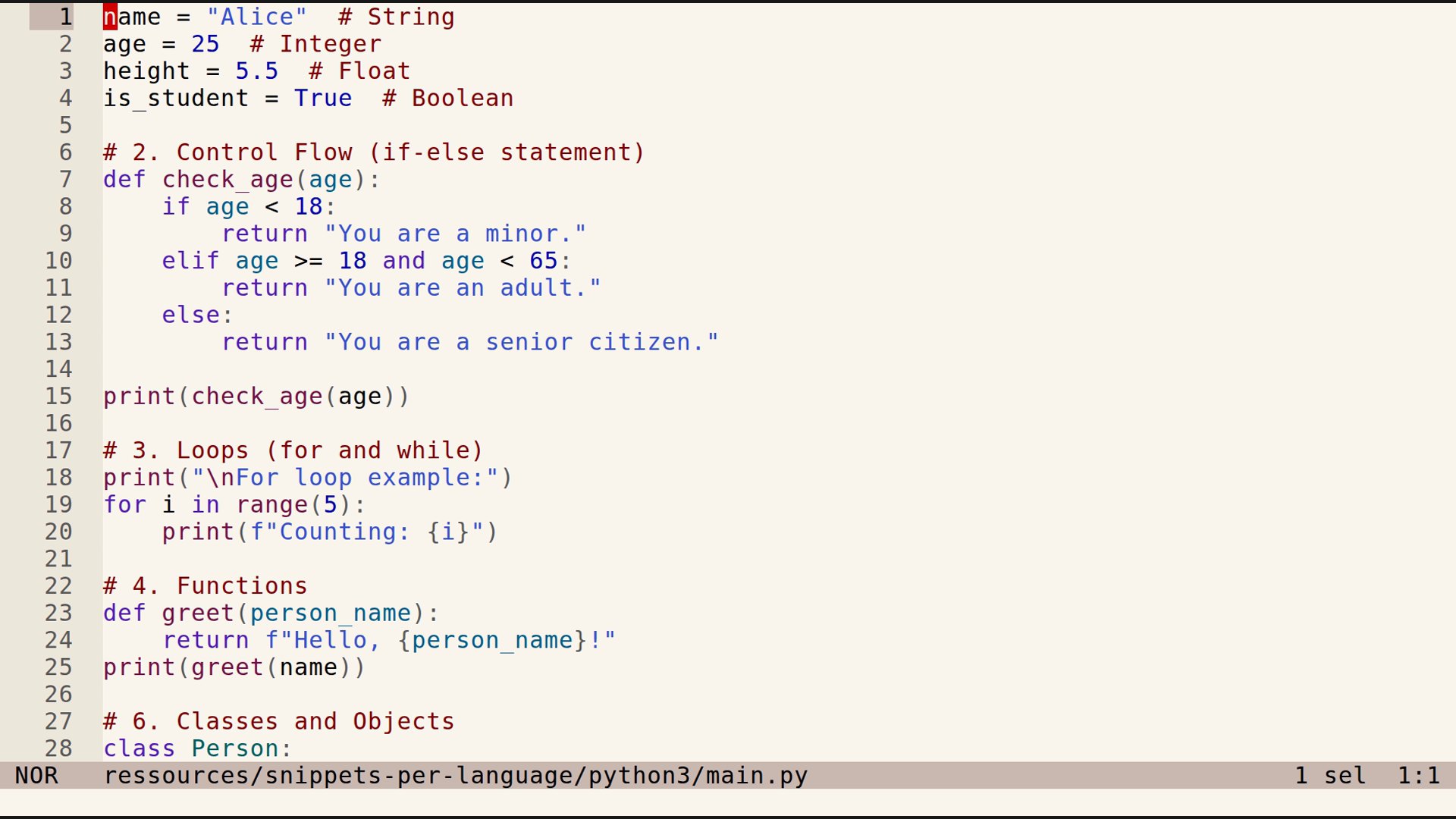Click the is_student variable name

pos(175,98)
